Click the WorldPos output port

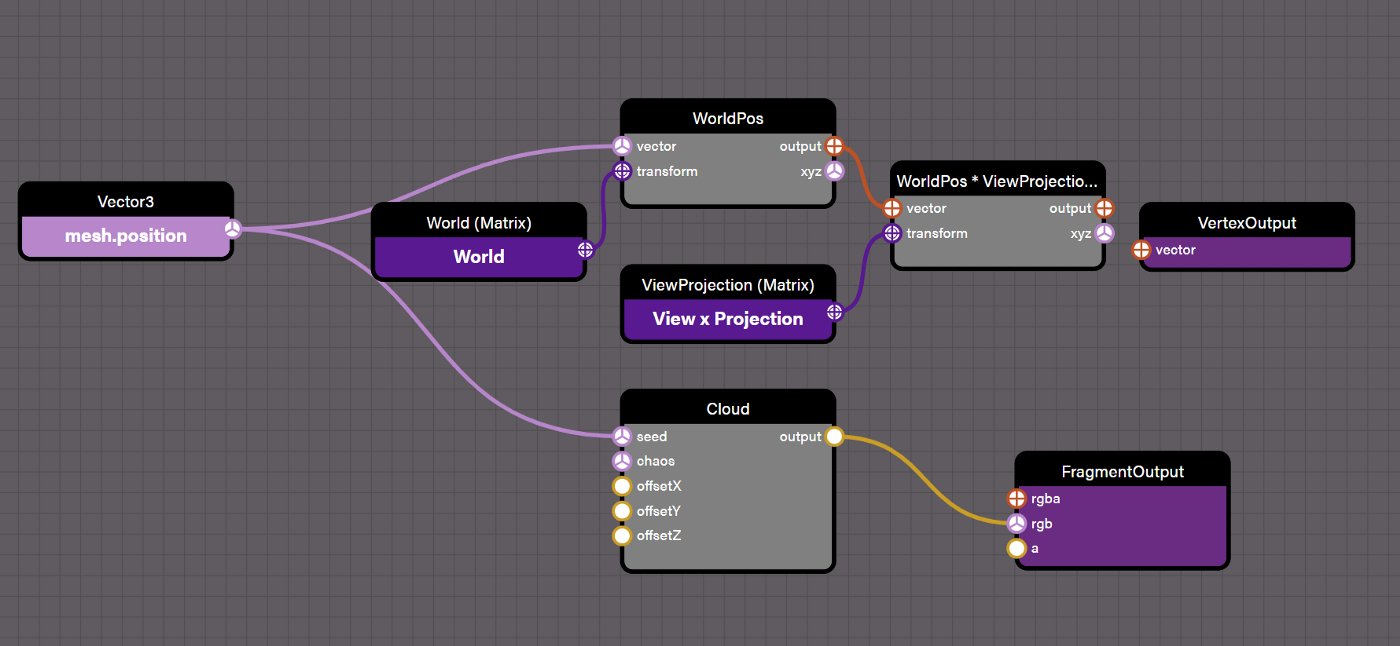click(x=835, y=146)
